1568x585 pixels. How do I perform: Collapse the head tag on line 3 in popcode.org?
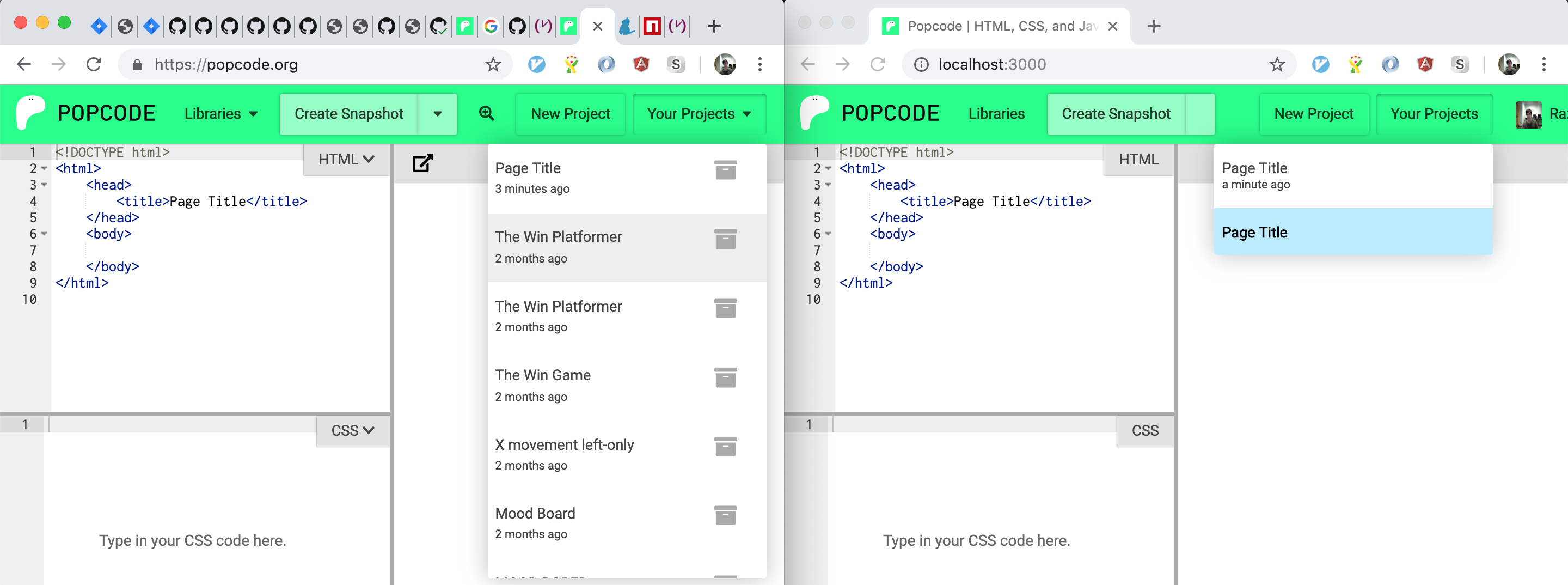click(x=44, y=185)
